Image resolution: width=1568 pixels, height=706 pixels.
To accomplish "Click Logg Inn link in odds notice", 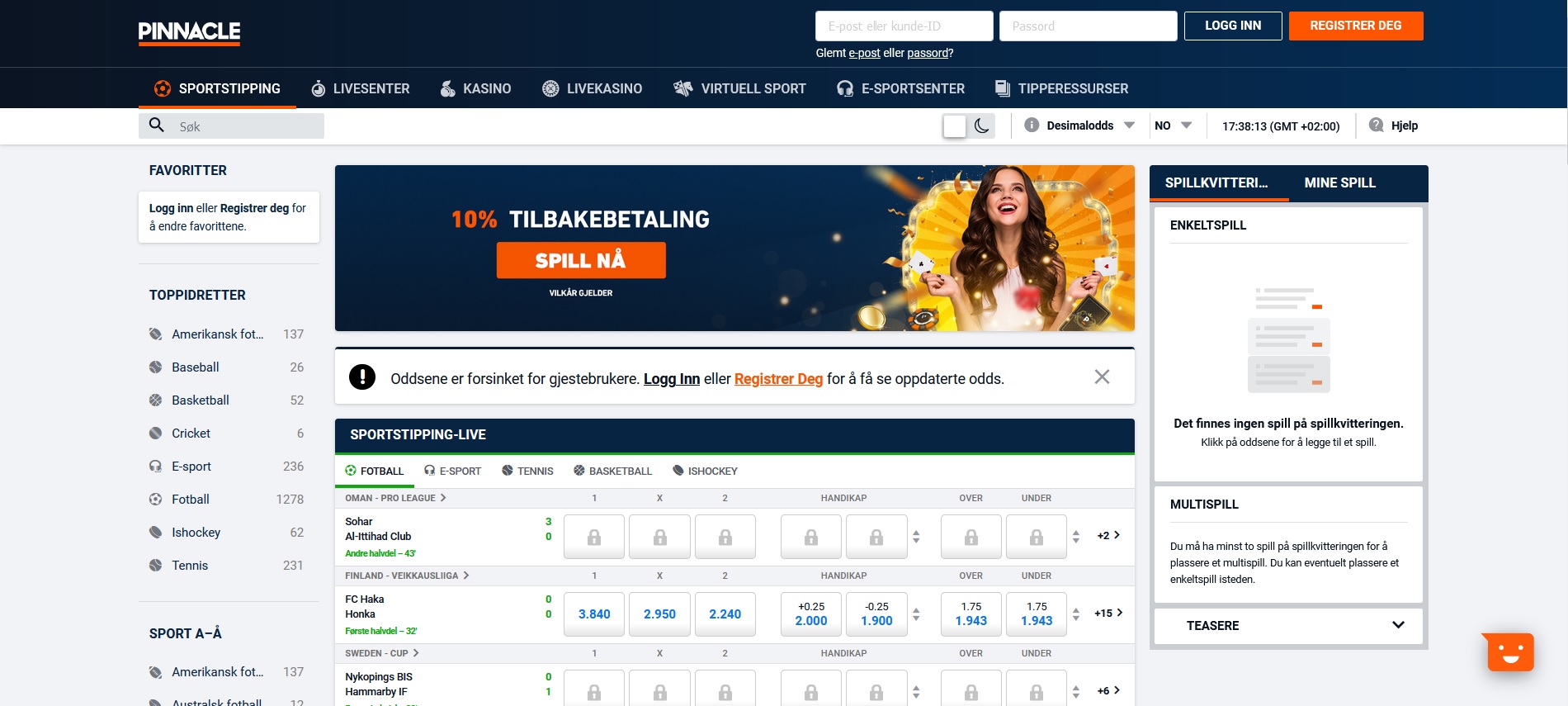I will point(672,378).
